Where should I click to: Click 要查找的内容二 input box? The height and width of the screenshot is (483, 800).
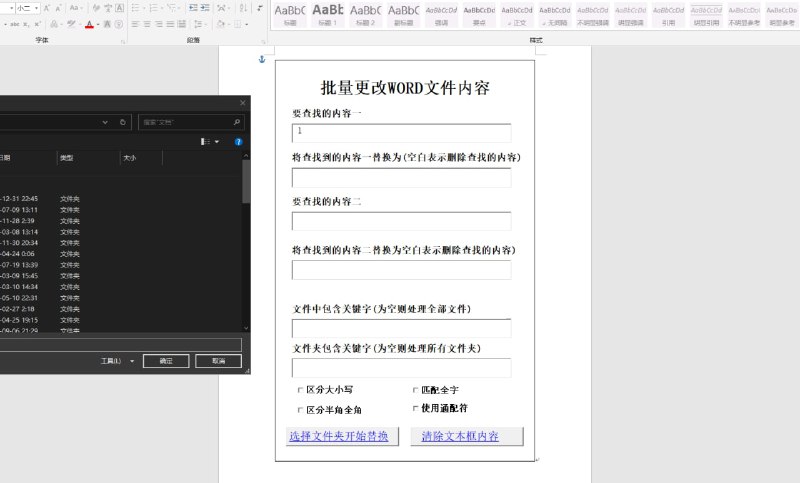coord(402,221)
